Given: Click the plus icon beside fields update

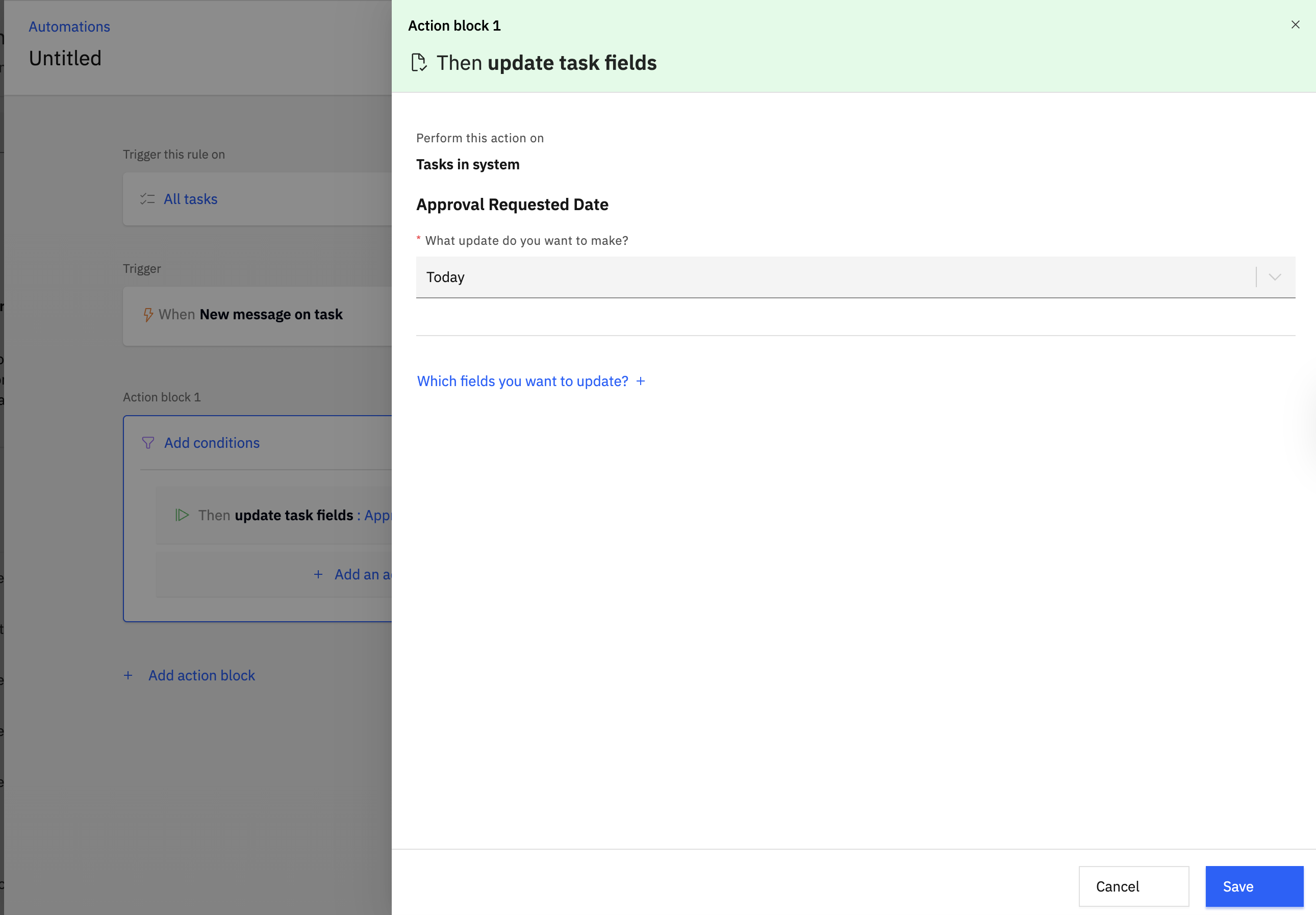Looking at the screenshot, I should 641,381.
